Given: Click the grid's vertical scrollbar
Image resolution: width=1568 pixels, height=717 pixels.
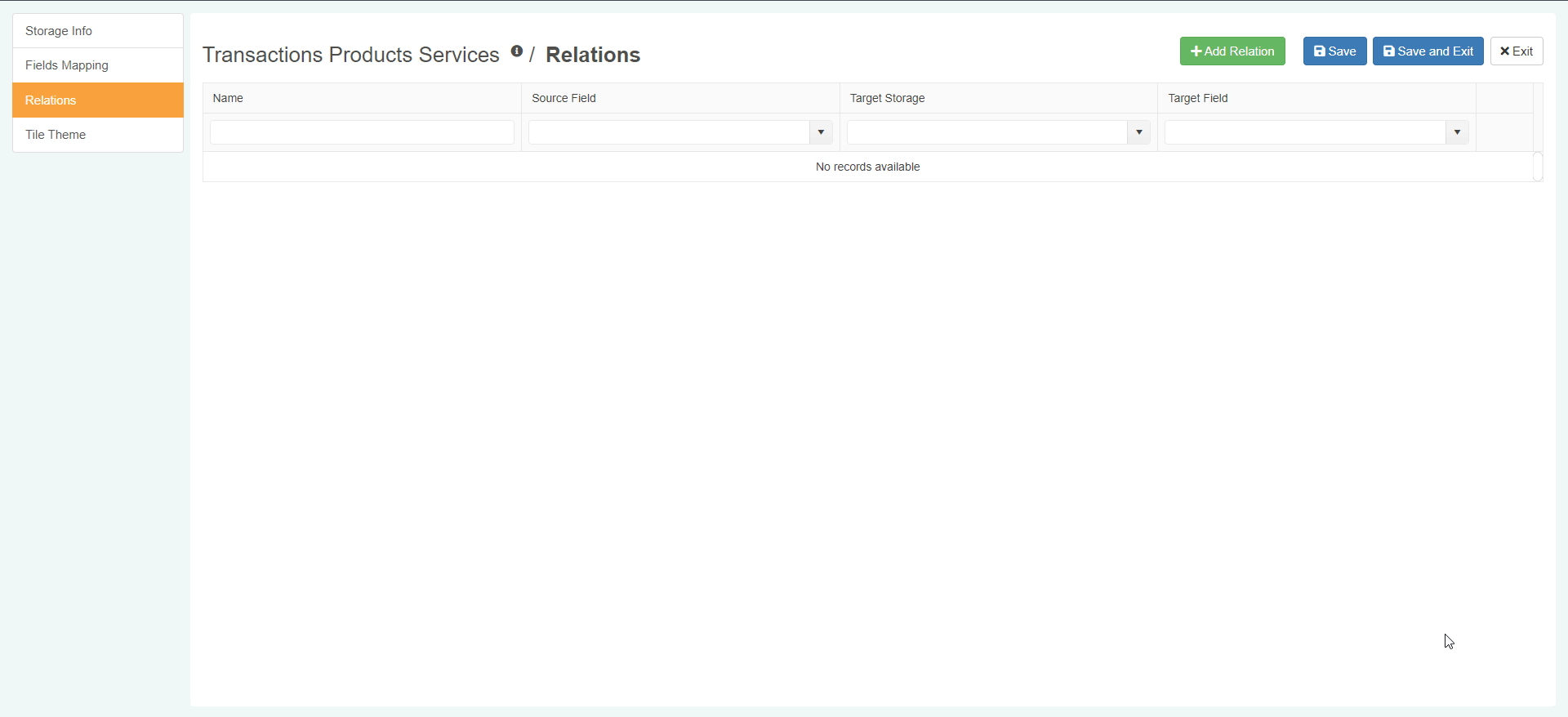Looking at the screenshot, I should [1538, 167].
